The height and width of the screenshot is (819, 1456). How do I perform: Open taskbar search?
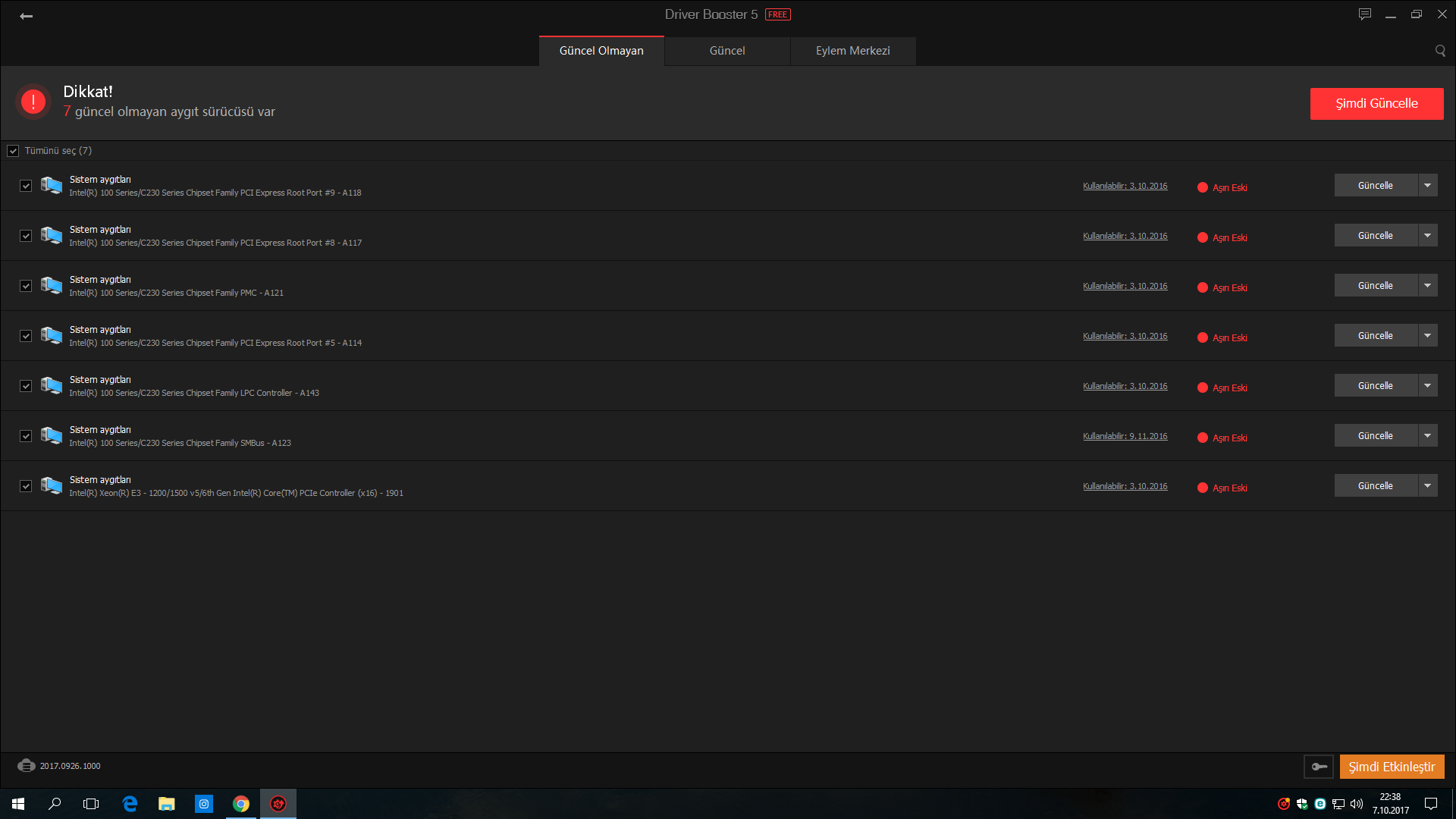[x=55, y=804]
